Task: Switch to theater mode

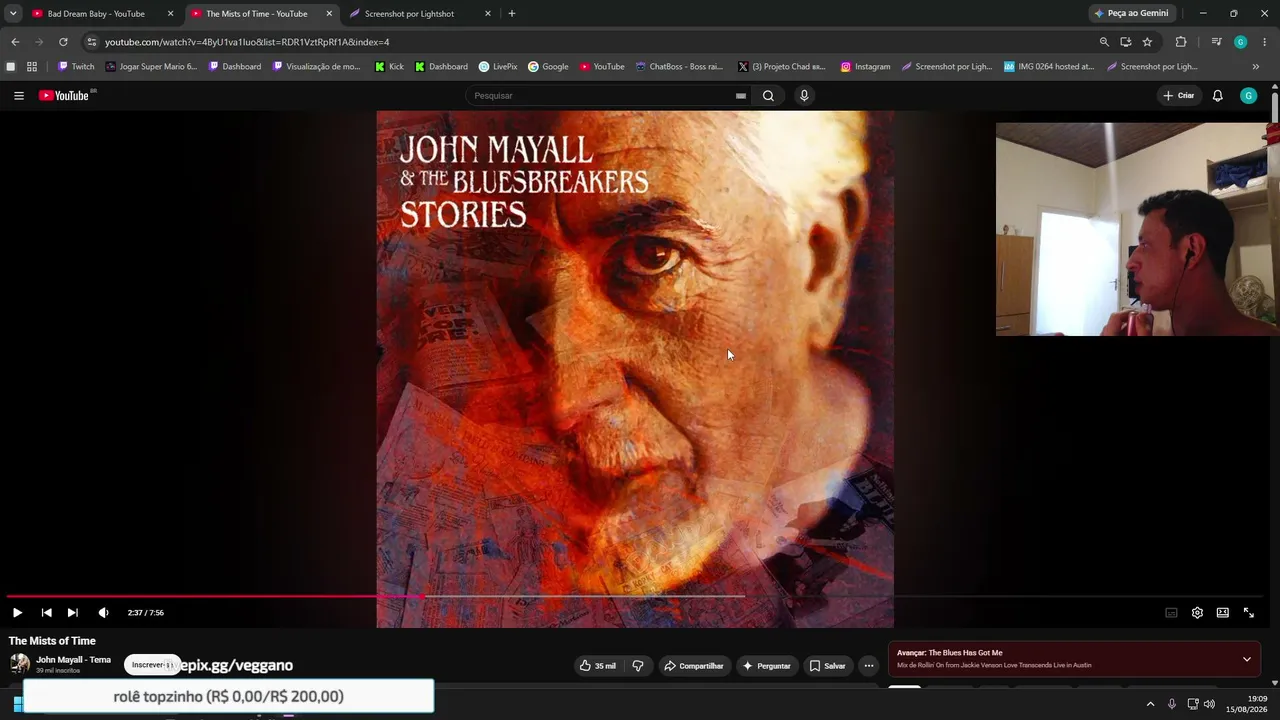Action: pos(1222,613)
